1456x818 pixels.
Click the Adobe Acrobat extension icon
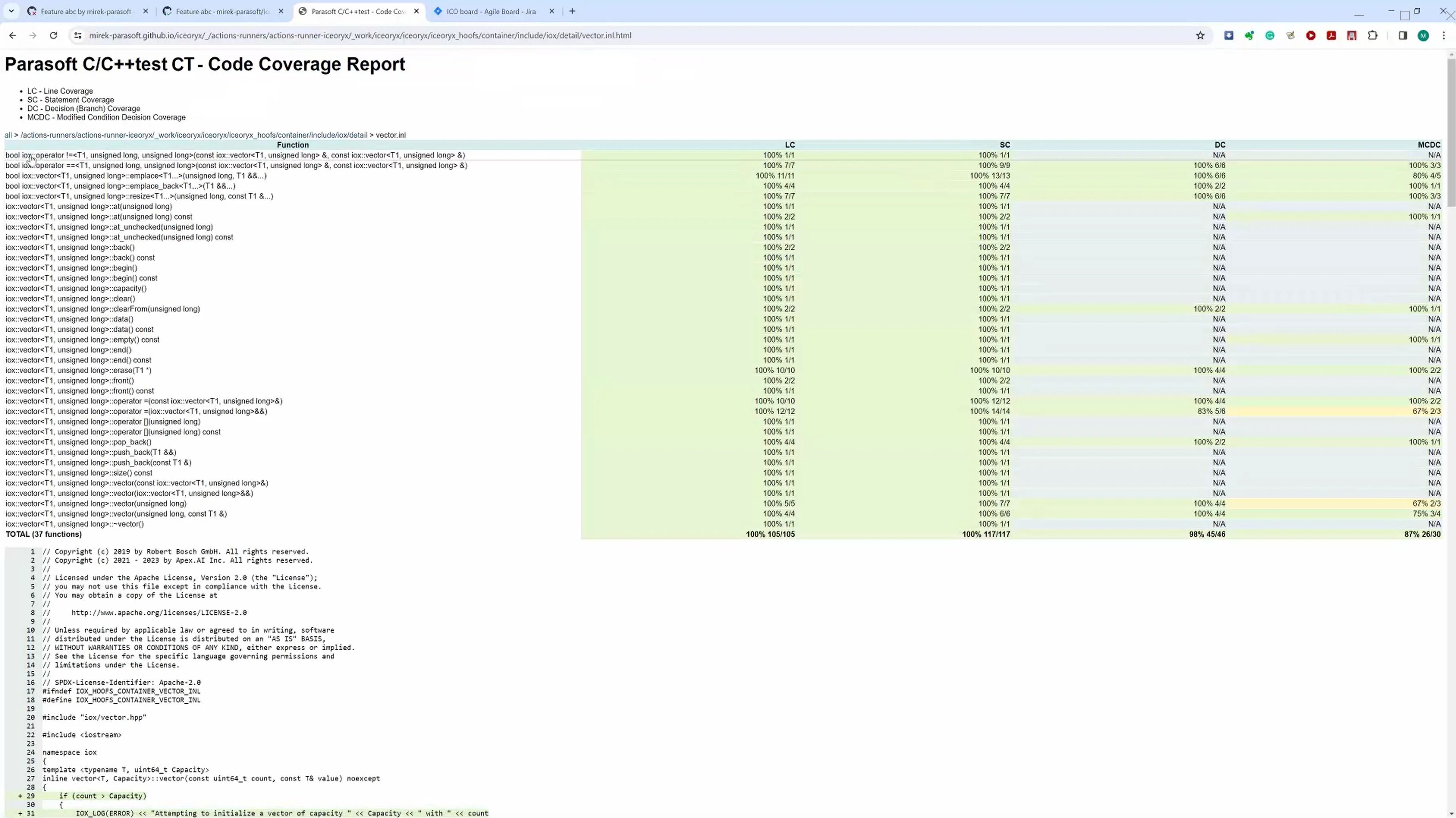(1331, 35)
